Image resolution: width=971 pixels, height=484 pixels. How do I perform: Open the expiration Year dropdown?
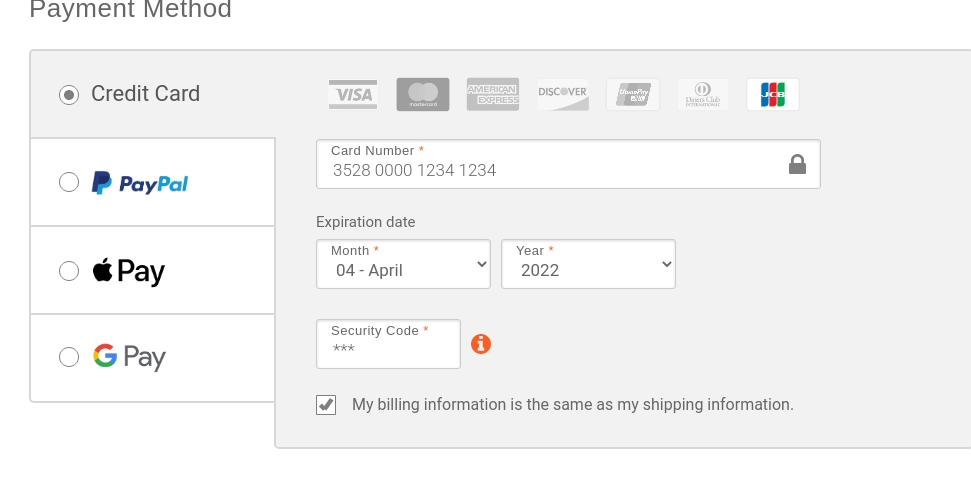[588, 264]
